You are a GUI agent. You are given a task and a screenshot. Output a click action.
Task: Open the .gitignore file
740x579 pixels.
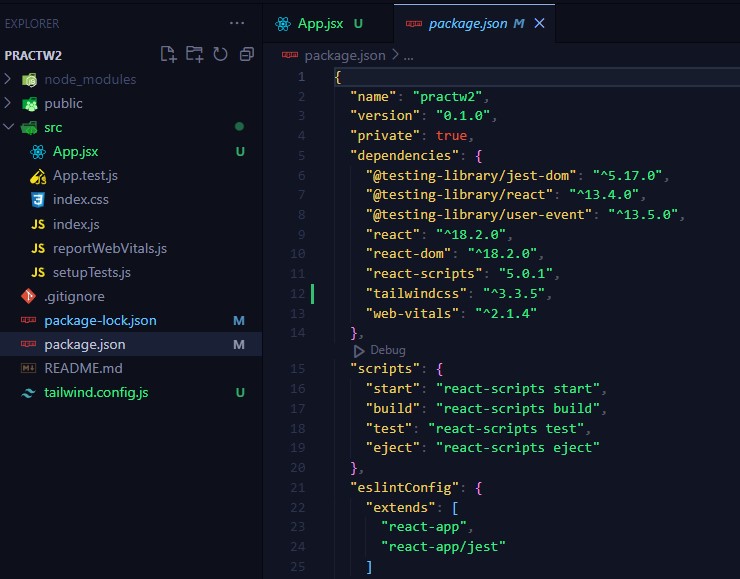pyautogui.click(x=74, y=296)
